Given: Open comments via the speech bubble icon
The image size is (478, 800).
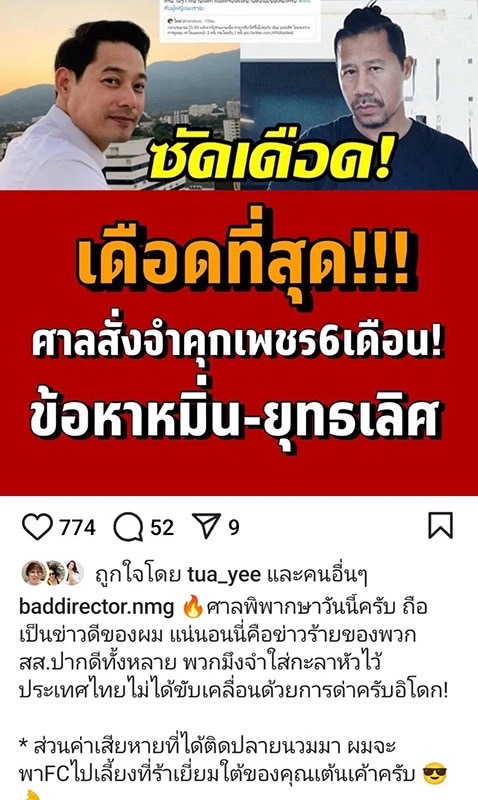Looking at the screenshot, I should pos(128,527).
